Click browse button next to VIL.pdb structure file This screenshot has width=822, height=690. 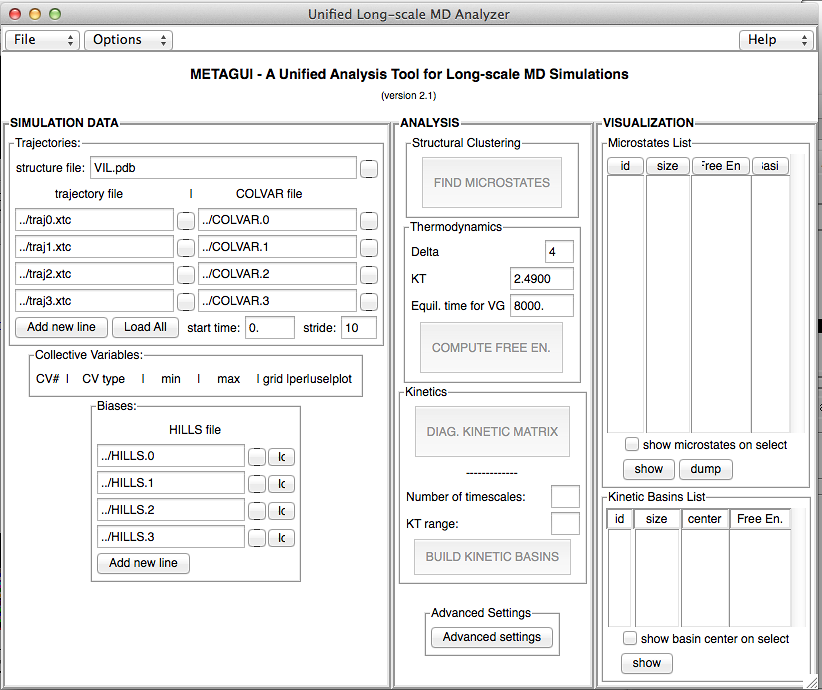[370, 168]
